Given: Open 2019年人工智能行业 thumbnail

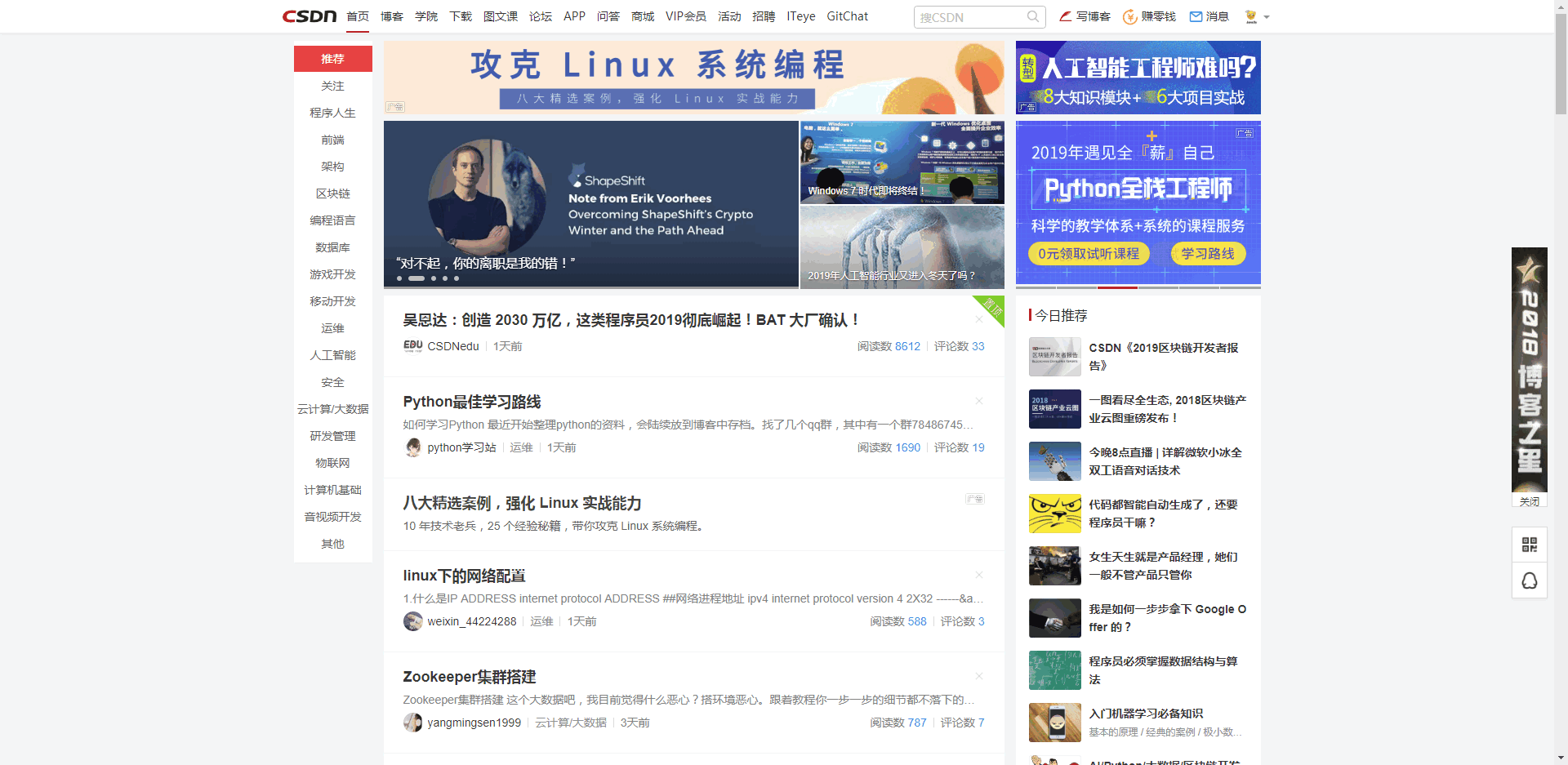Looking at the screenshot, I should click(902, 247).
